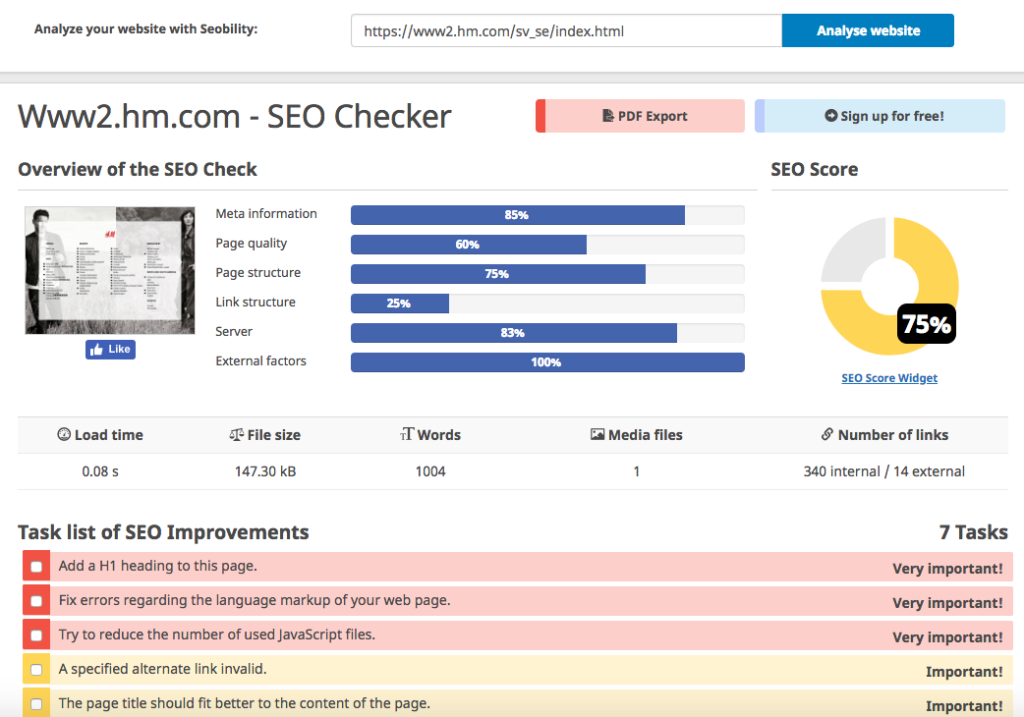This screenshot has height=717, width=1024.
Task: Open the SEO Score Widget link
Action: pyautogui.click(x=889, y=378)
